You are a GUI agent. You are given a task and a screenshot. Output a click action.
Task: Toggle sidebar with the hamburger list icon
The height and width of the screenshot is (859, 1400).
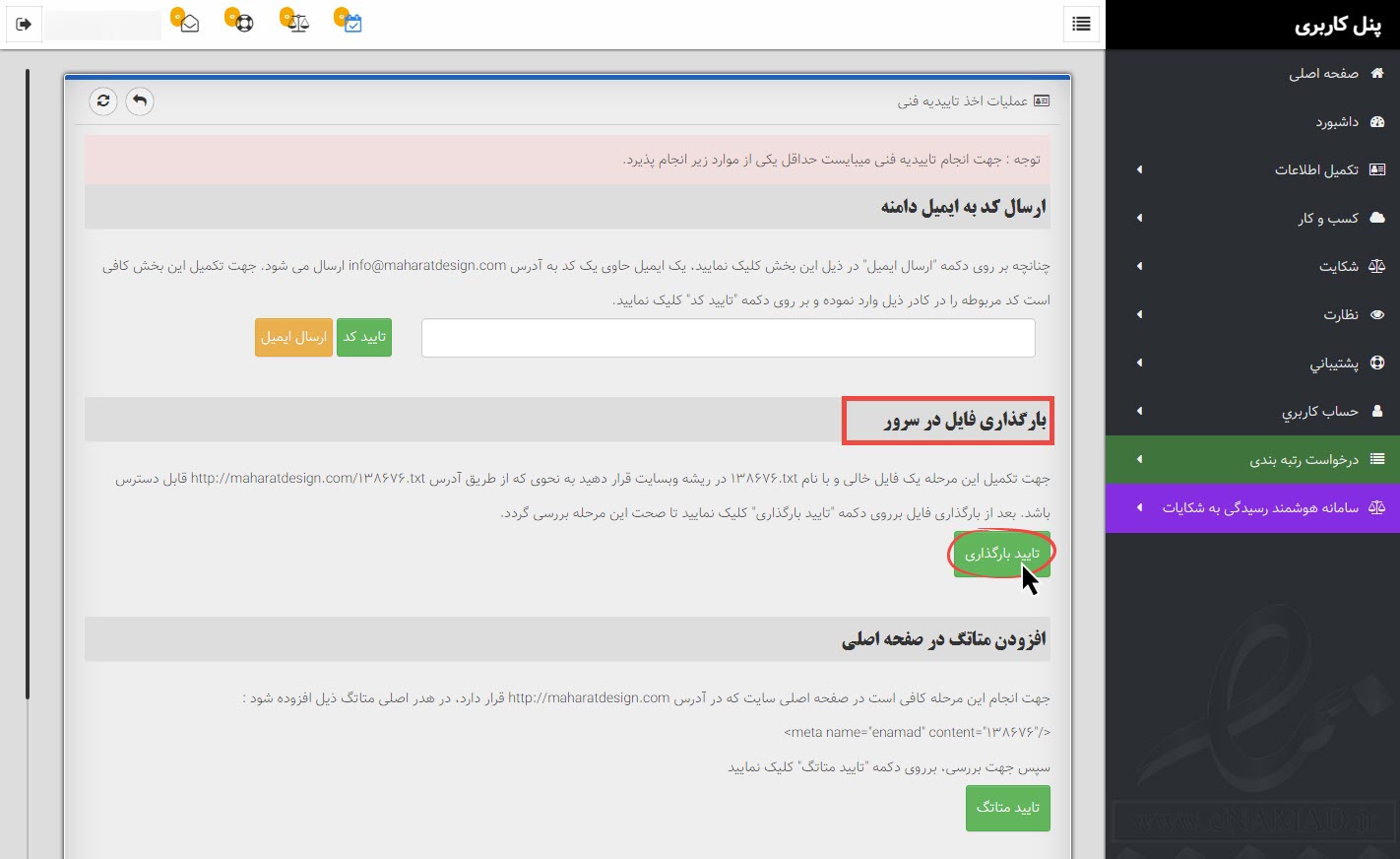pyautogui.click(x=1081, y=25)
